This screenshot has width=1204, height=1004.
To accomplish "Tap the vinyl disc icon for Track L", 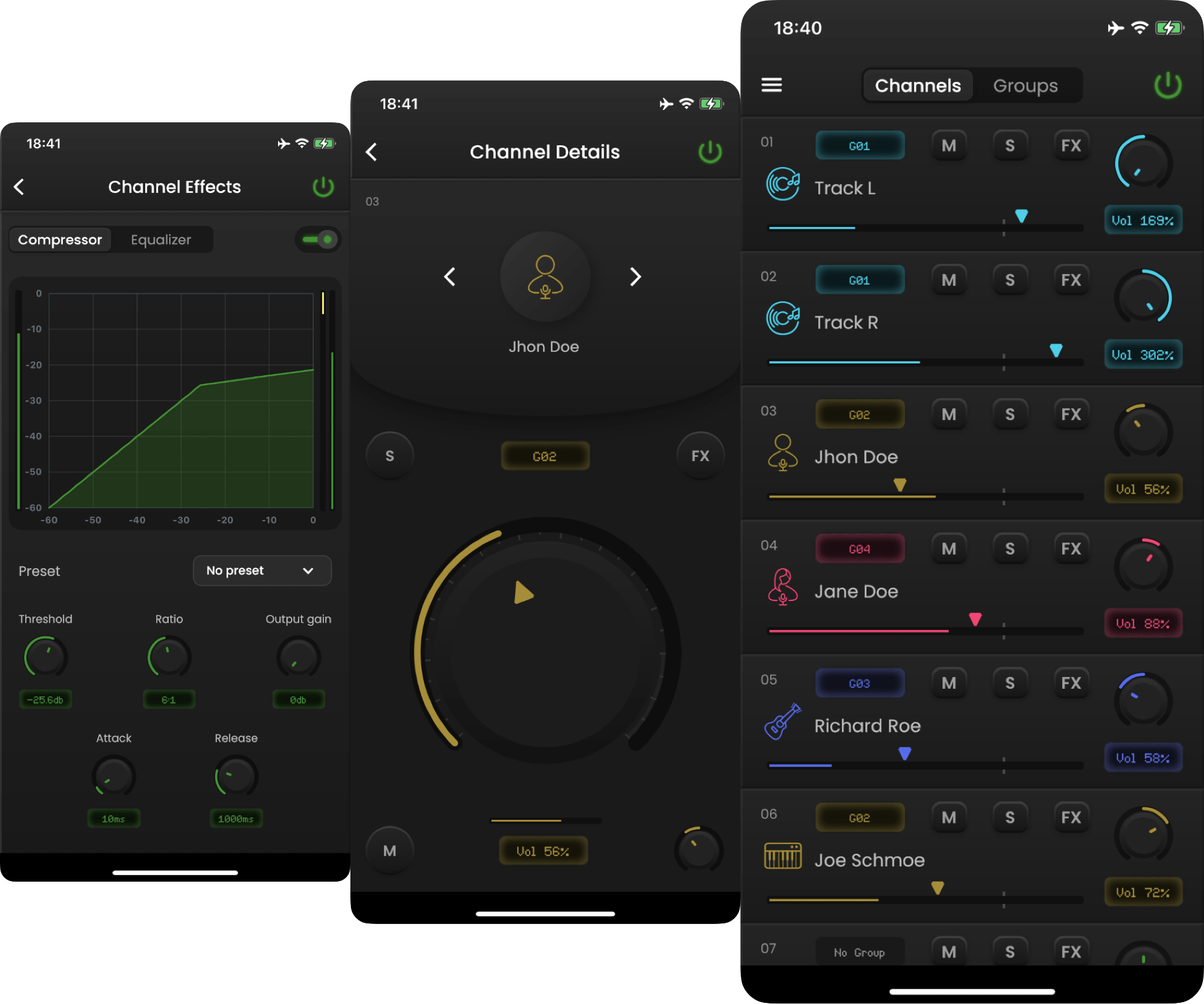I will 782,184.
